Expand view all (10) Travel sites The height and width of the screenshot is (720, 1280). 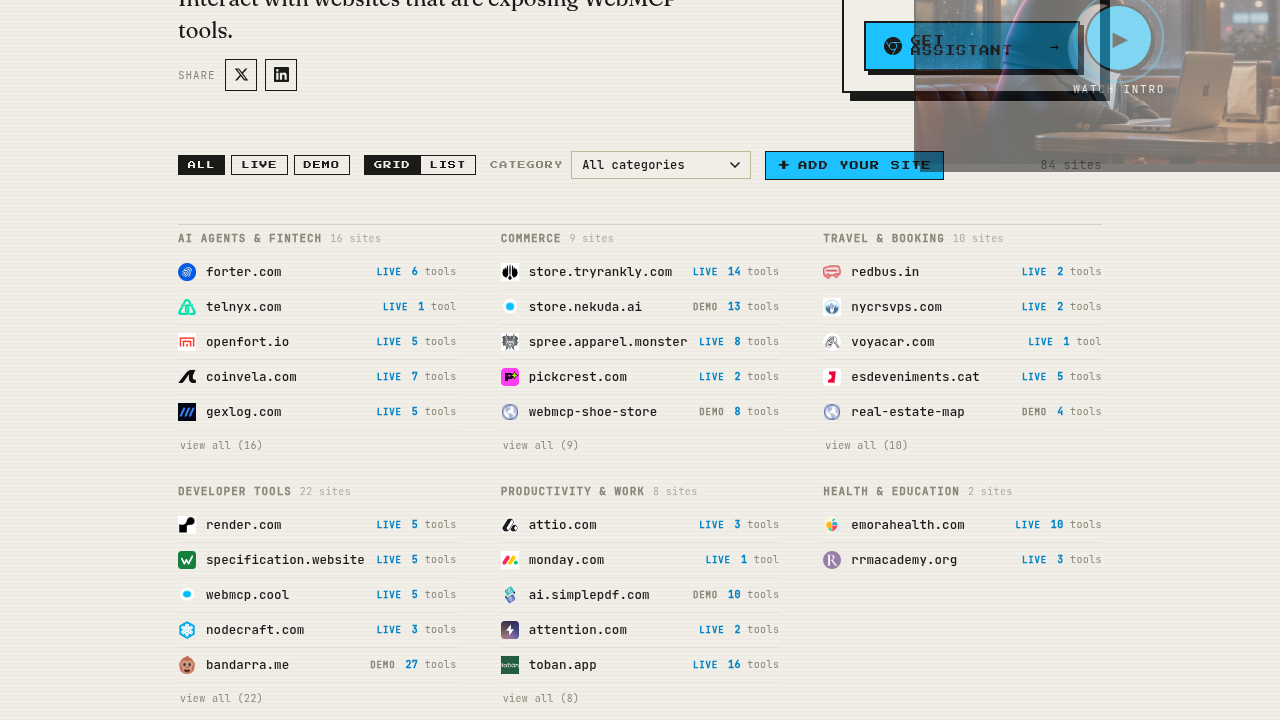[x=867, y=446]
